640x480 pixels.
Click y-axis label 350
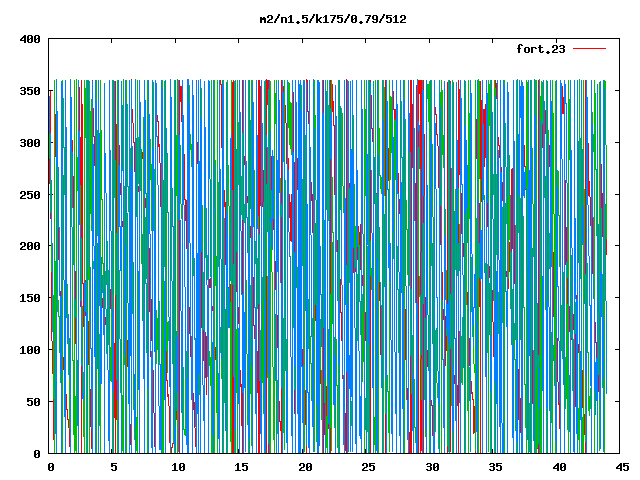pos(30,91)
